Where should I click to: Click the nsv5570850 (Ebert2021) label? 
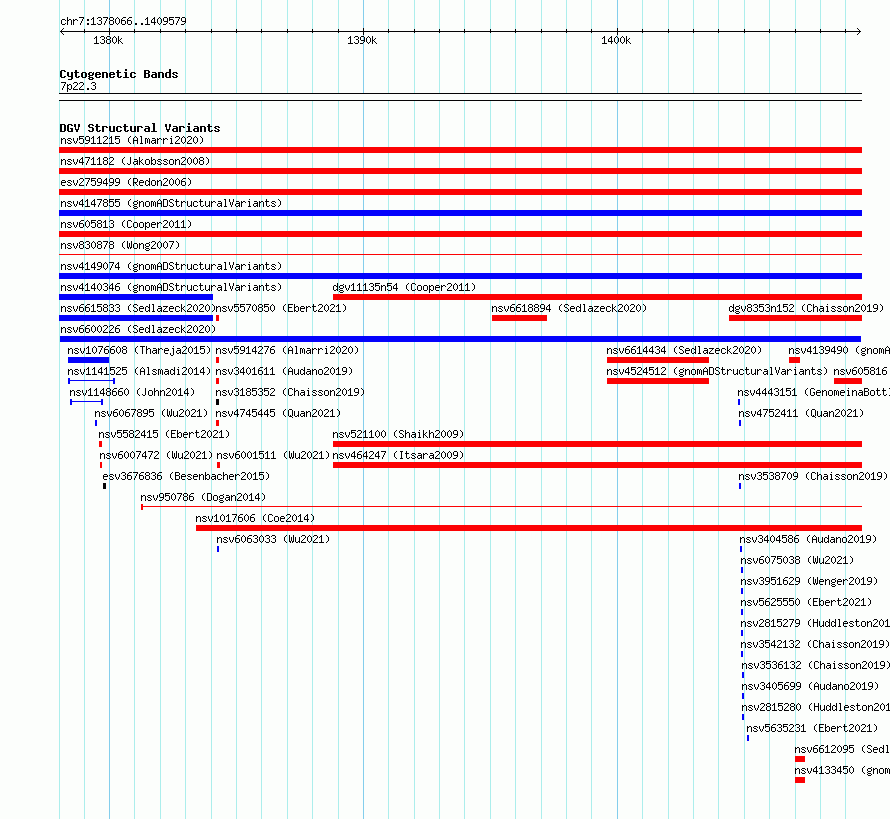pyautogui.click(x=281, y=308)
